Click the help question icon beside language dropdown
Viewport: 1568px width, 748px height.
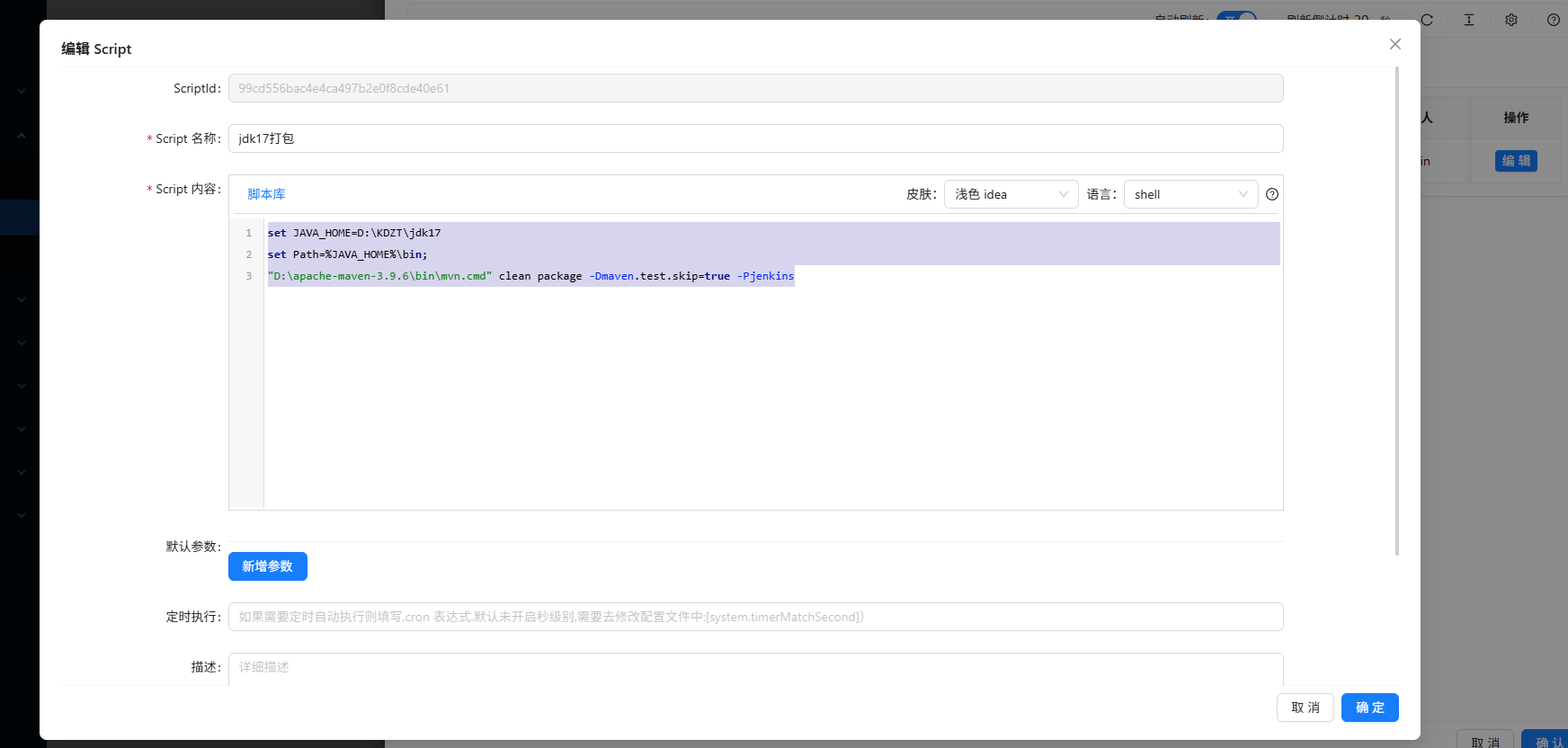1272,194
